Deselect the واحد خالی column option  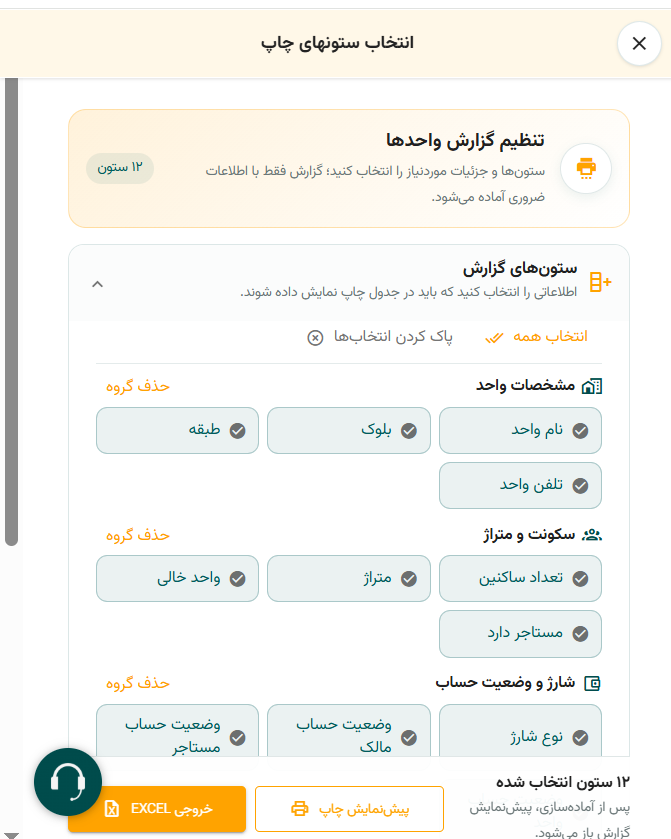tap(178, 578)
